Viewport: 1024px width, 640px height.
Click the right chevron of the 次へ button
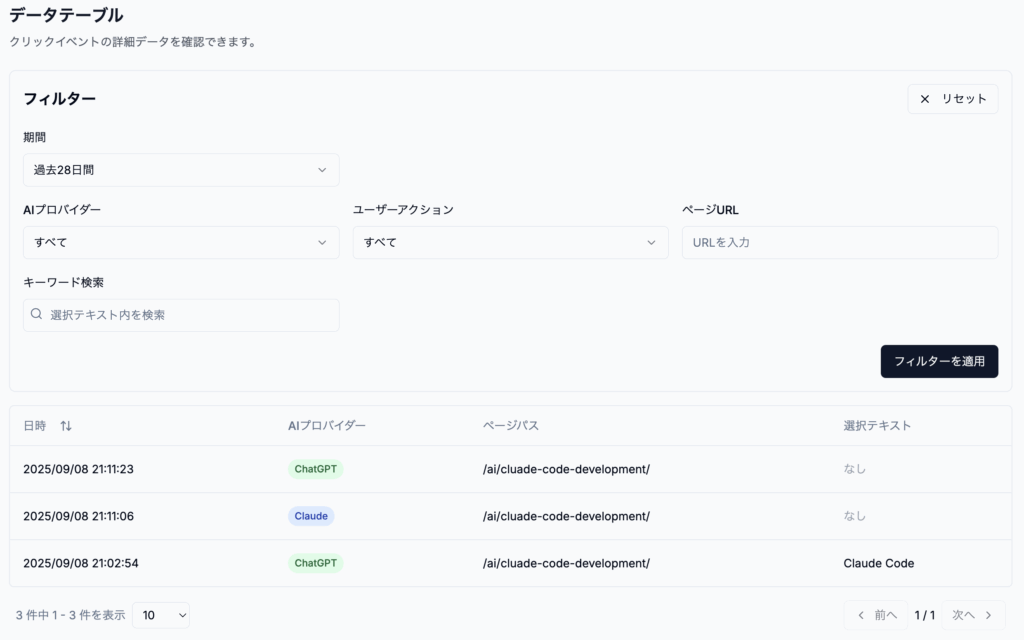988,615
